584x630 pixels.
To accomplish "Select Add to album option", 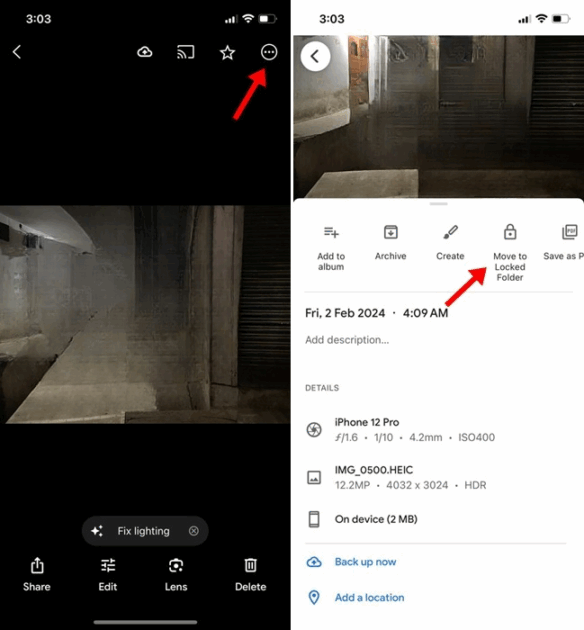I will tap(331, 249).
